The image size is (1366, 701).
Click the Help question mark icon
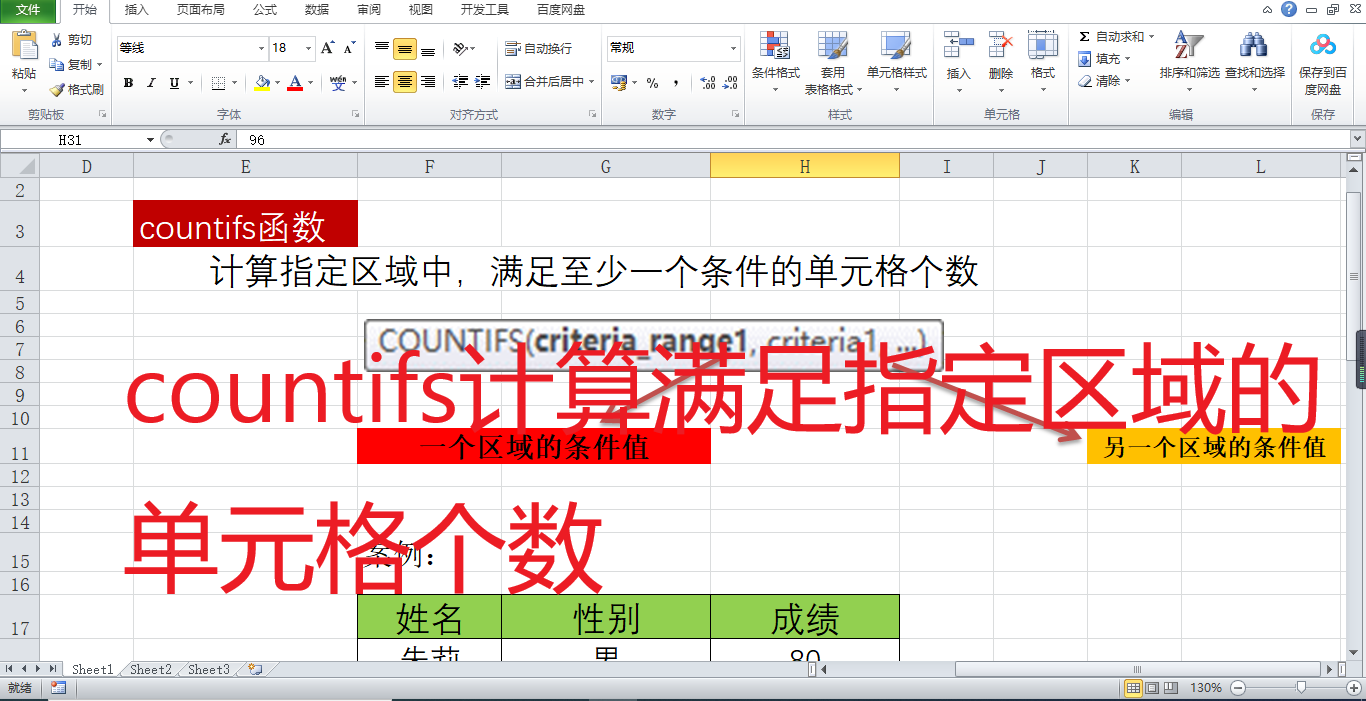click(x=1289, y=9)
